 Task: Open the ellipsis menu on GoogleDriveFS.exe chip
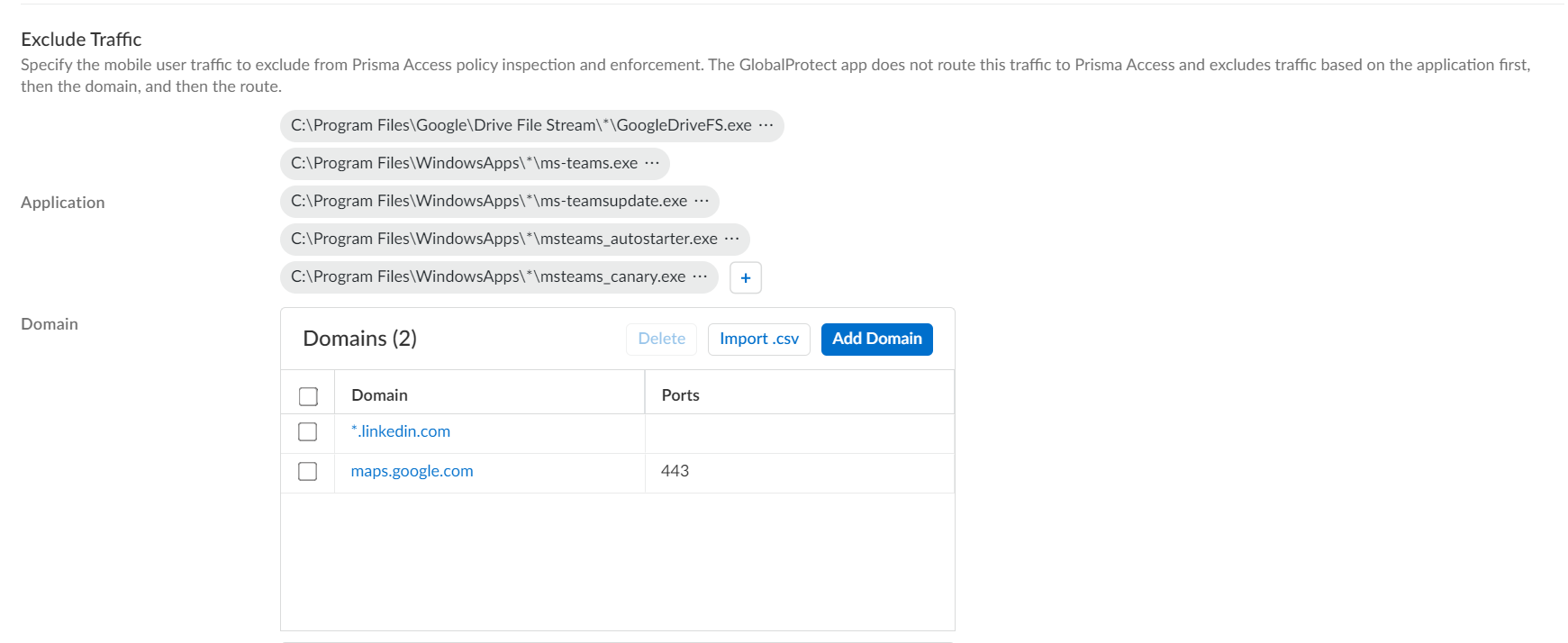pyautogui.click(x=766, y=125)
